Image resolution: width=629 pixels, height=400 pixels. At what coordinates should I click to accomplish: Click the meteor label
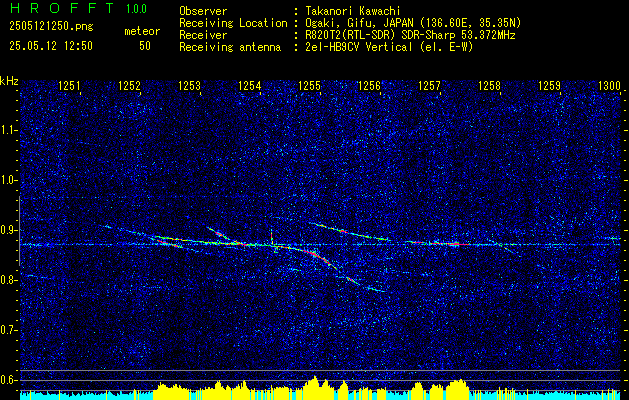(x=142, y=31)
